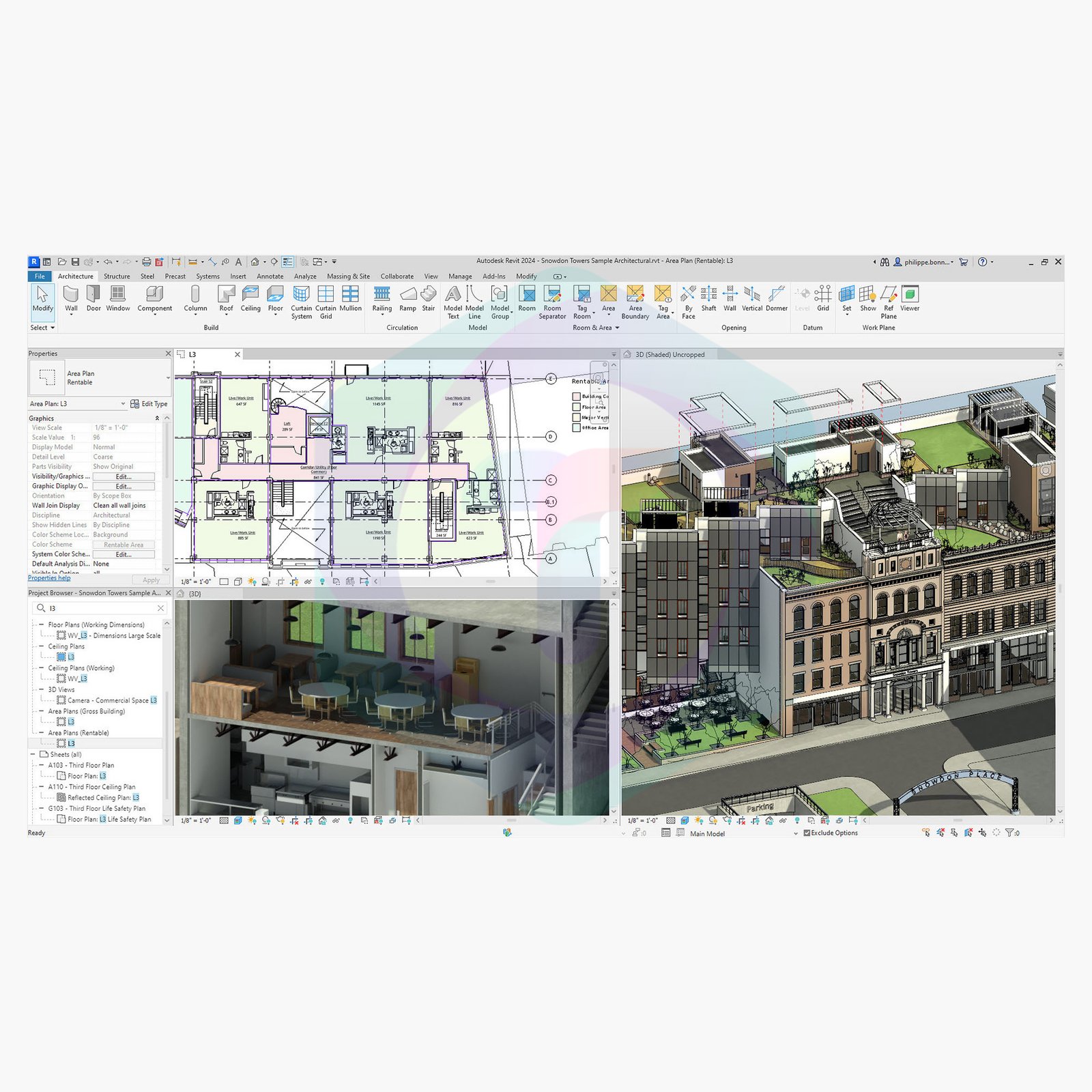Viewport: 1092px width, 1092px height.
Task: Click Edit button for Visibility/Graphics
Action: pyautogui.click(x=124, y=476)
